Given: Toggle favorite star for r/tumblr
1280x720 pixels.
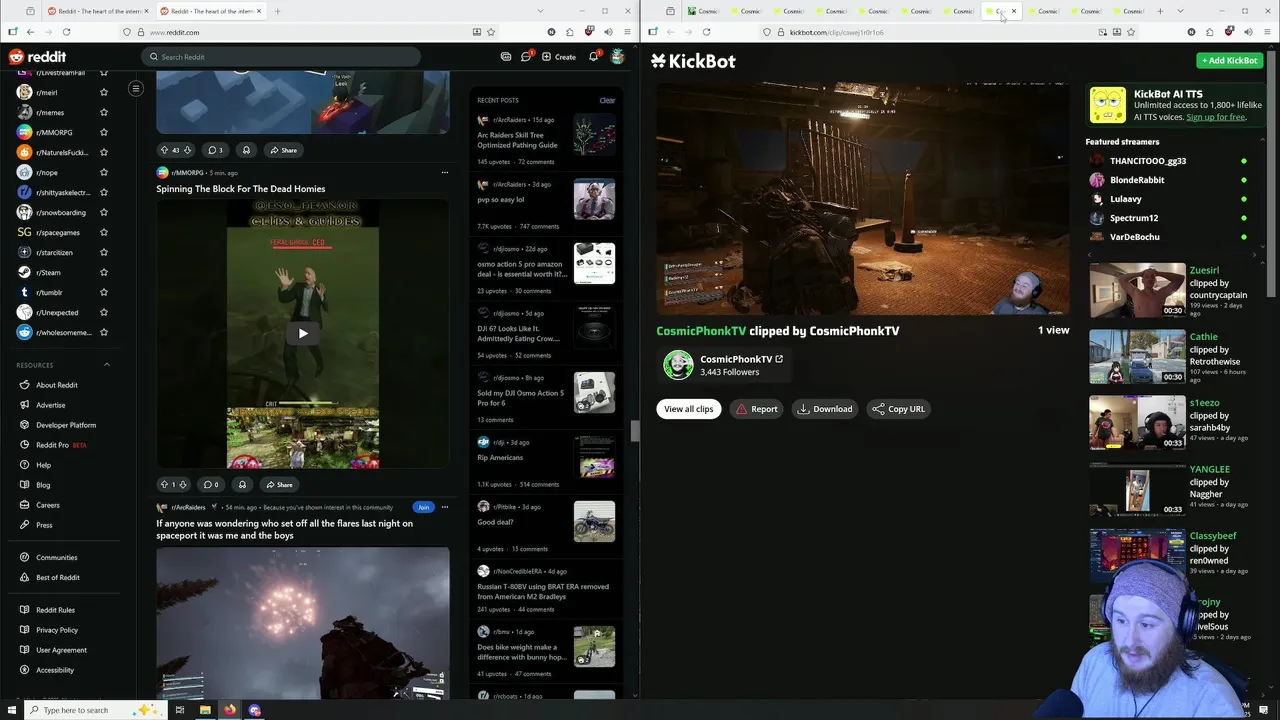Looking at the screenshot, I should (x=103, y=293).
